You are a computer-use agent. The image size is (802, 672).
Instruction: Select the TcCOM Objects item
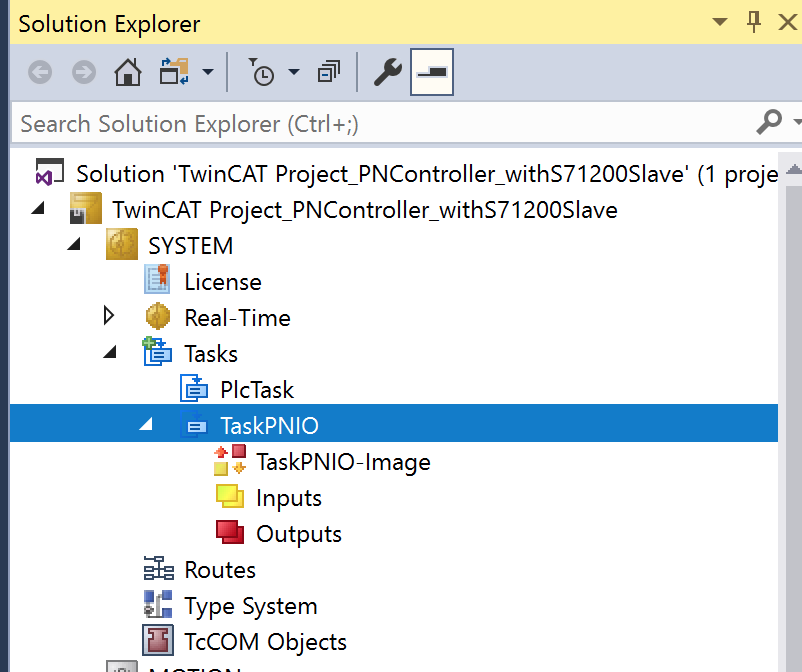265,642
